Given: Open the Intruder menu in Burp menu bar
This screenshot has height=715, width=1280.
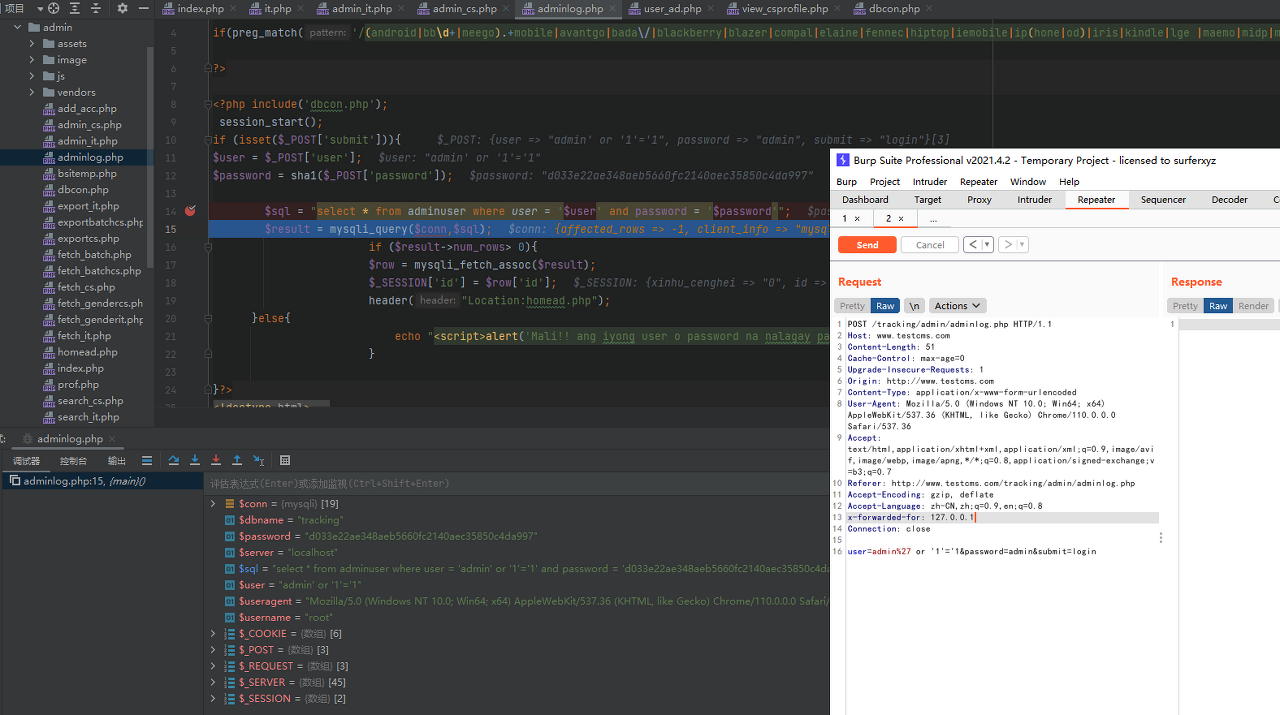Looking at the screenshot, I should click(x=930, y=182).
